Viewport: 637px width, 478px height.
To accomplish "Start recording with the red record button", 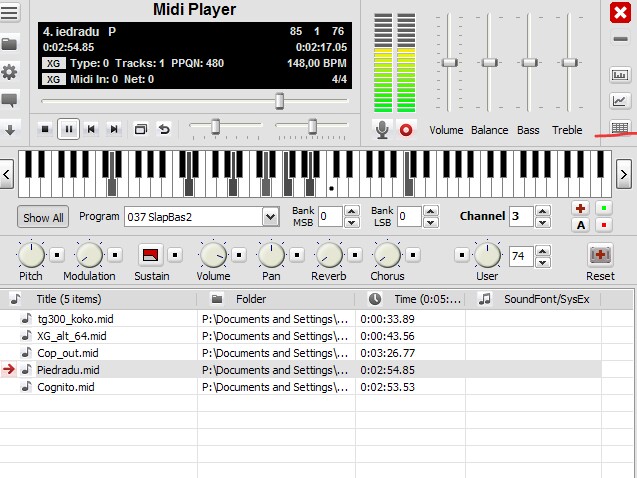I will tap(406, 130).
